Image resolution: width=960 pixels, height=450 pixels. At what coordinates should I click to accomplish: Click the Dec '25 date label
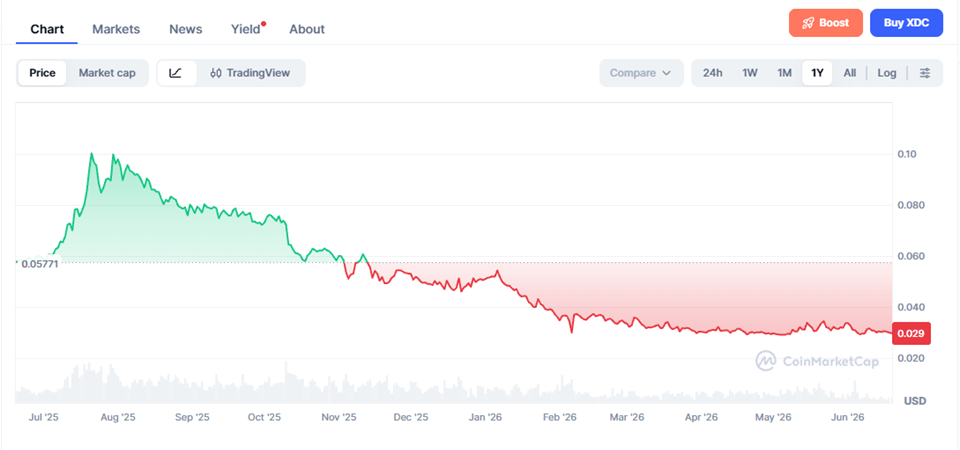(411, 418)
